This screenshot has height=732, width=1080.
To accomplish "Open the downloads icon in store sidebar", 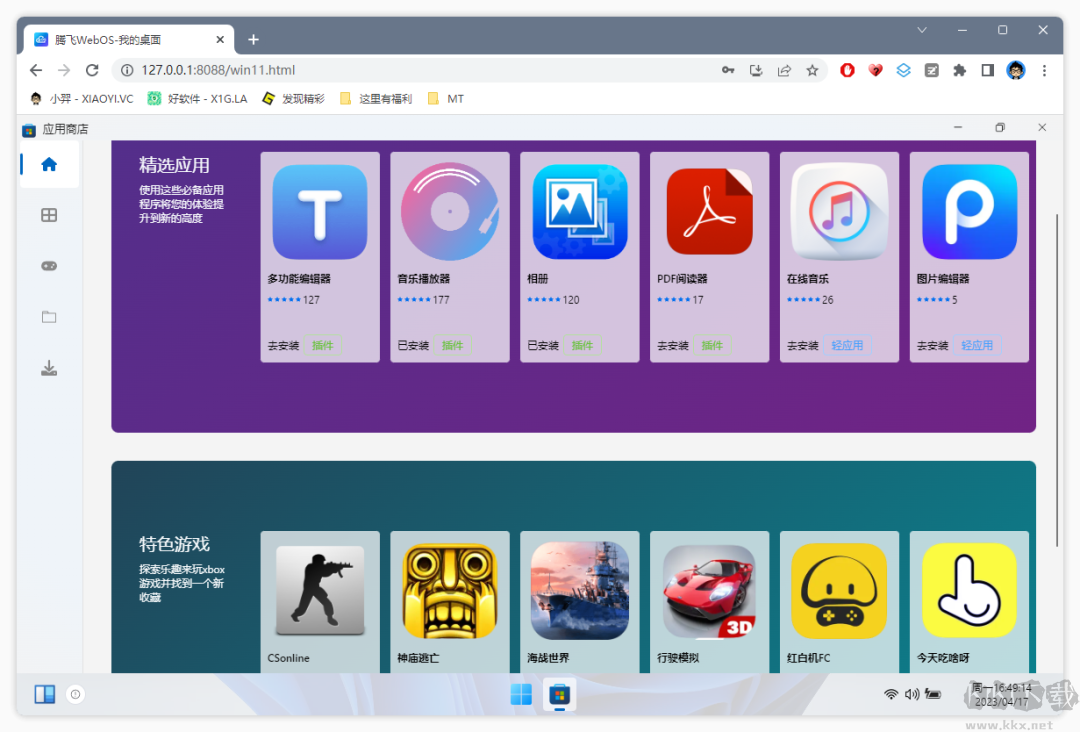I will point(49,368).
